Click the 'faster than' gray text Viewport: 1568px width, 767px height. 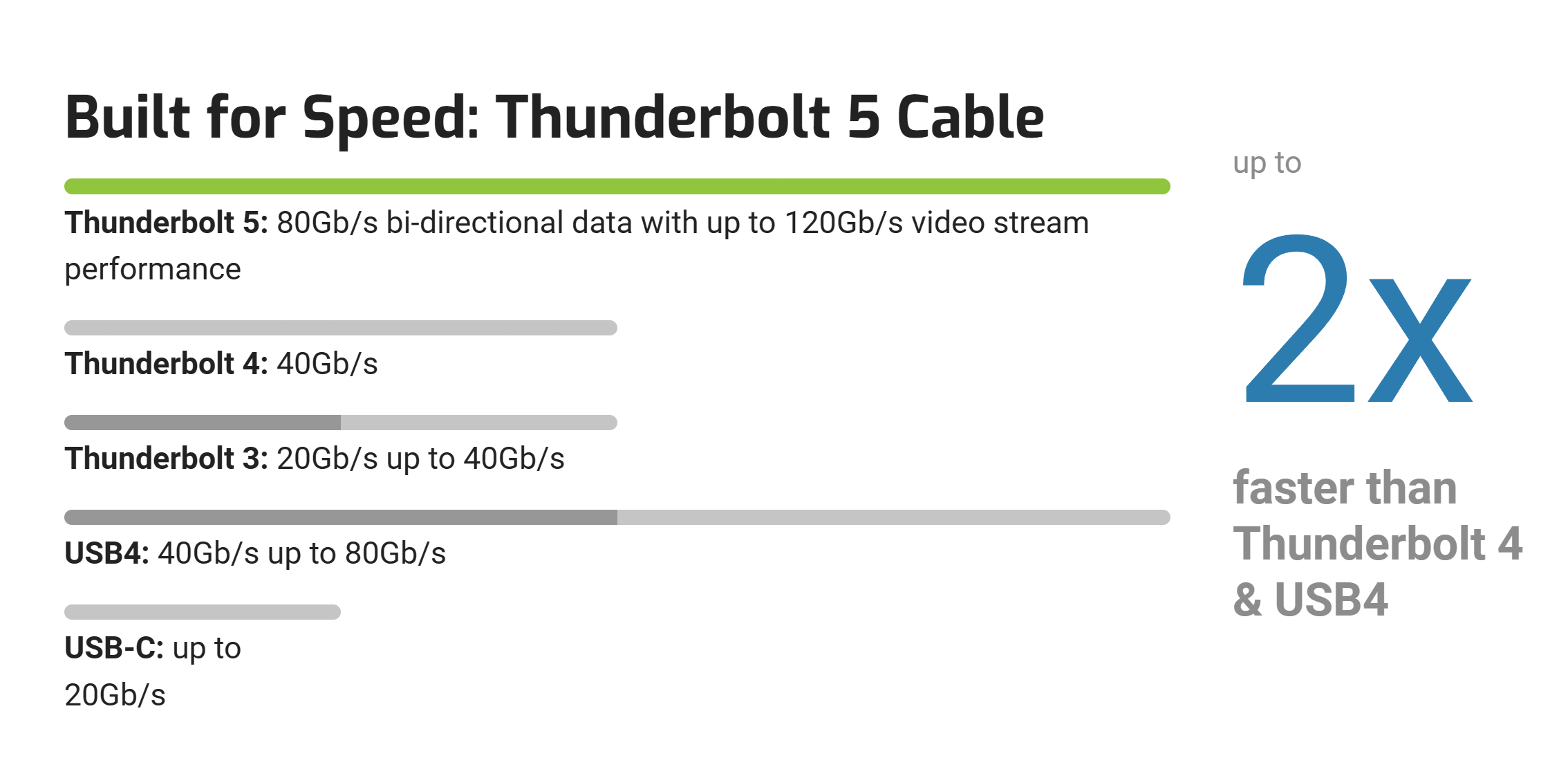(1345, 488)
